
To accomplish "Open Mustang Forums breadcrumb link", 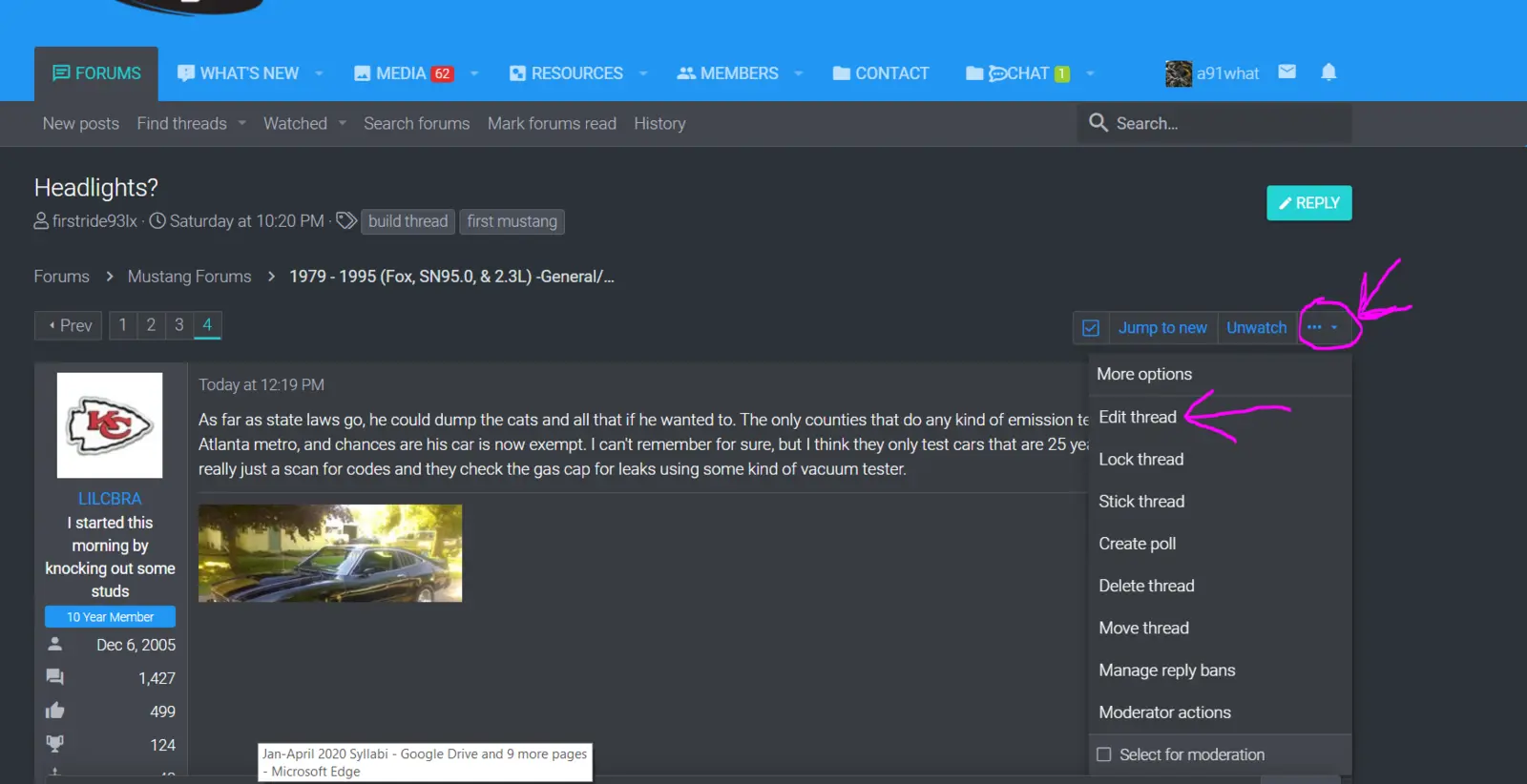I will 189,277.
